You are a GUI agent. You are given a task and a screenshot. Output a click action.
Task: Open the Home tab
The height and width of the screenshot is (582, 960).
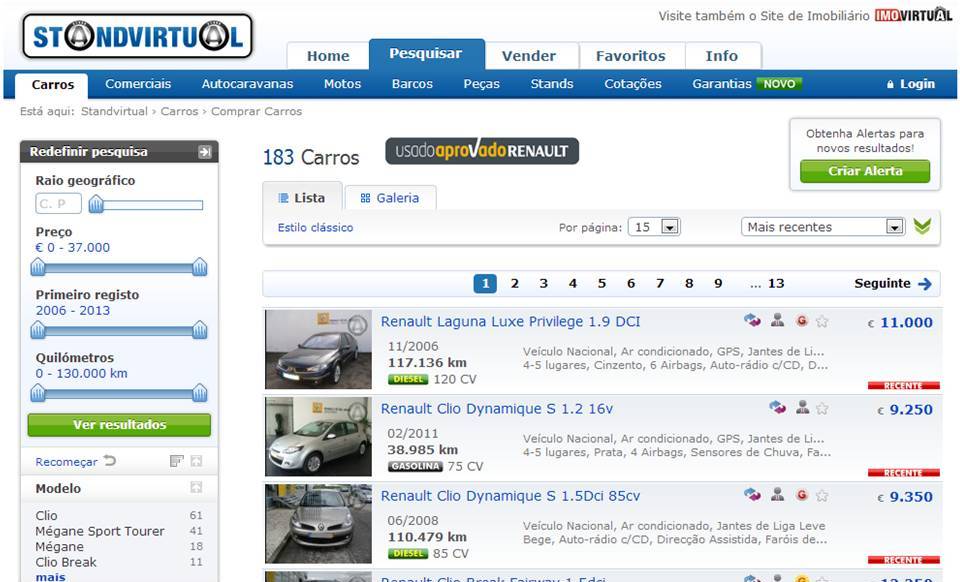(x=328, y=56)
